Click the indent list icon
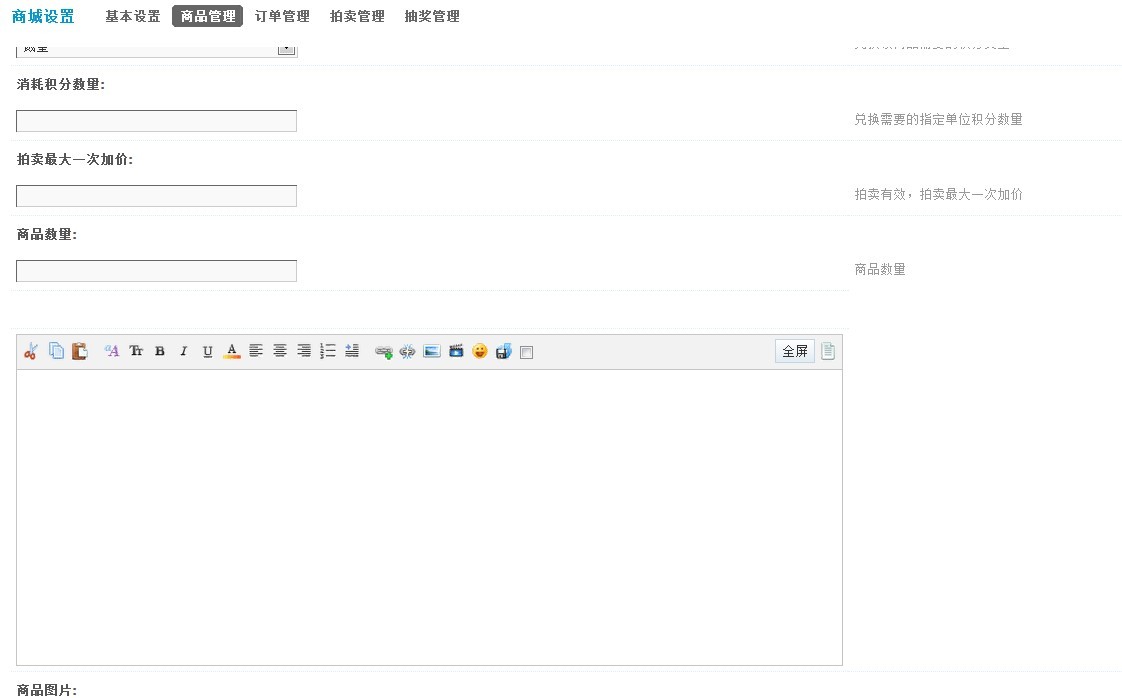Image resolution: width=1122 pixels, height=698 pixels. pyautogui.click(x=352, y=351)
